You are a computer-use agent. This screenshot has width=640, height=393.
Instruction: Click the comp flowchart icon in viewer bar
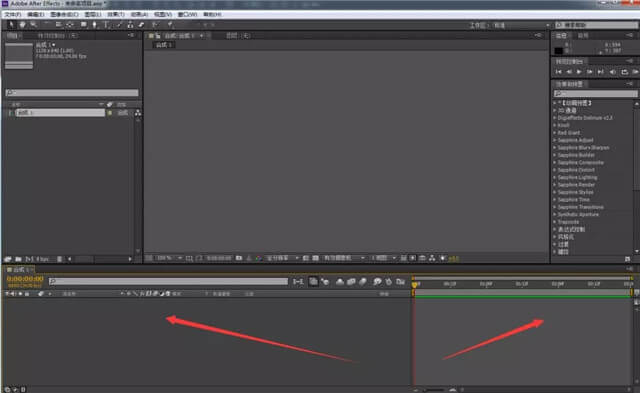(432, 258)
